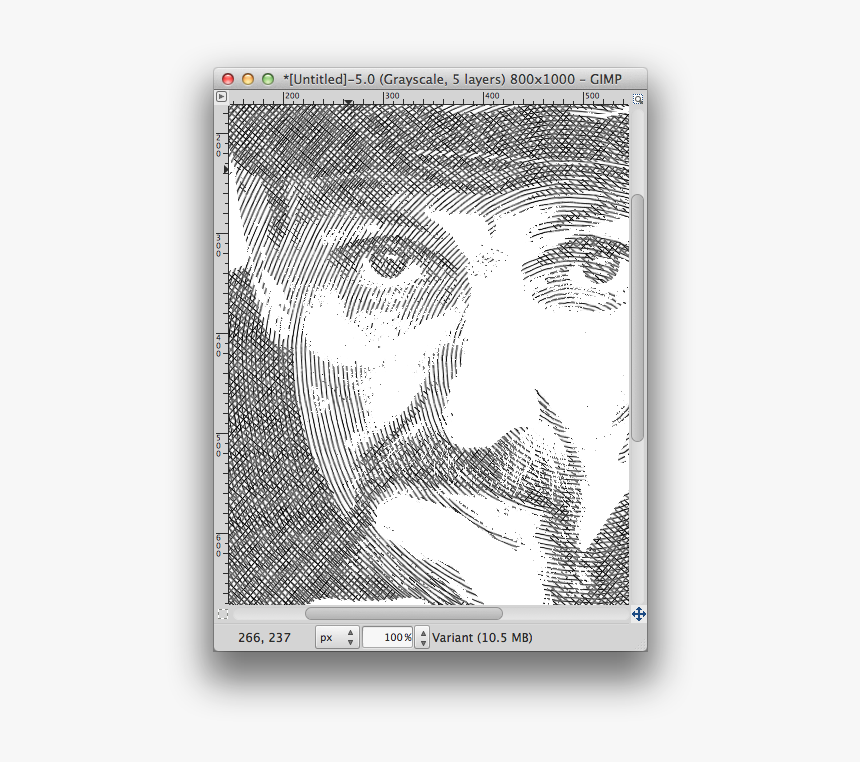Open the navigation preview cross-arrow icon
Screen dimensions: 860x762
[638, 613]
